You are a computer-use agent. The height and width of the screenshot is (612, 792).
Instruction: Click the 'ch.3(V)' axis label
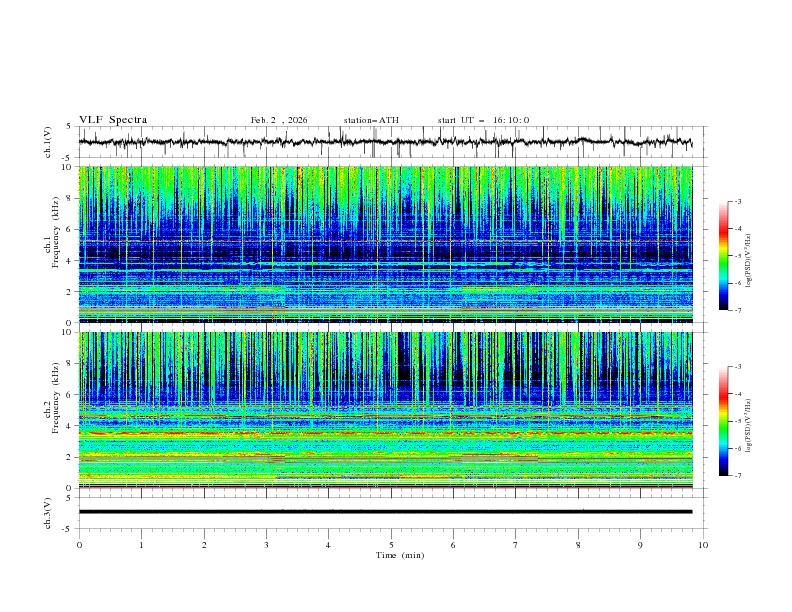tap(48, 513)
